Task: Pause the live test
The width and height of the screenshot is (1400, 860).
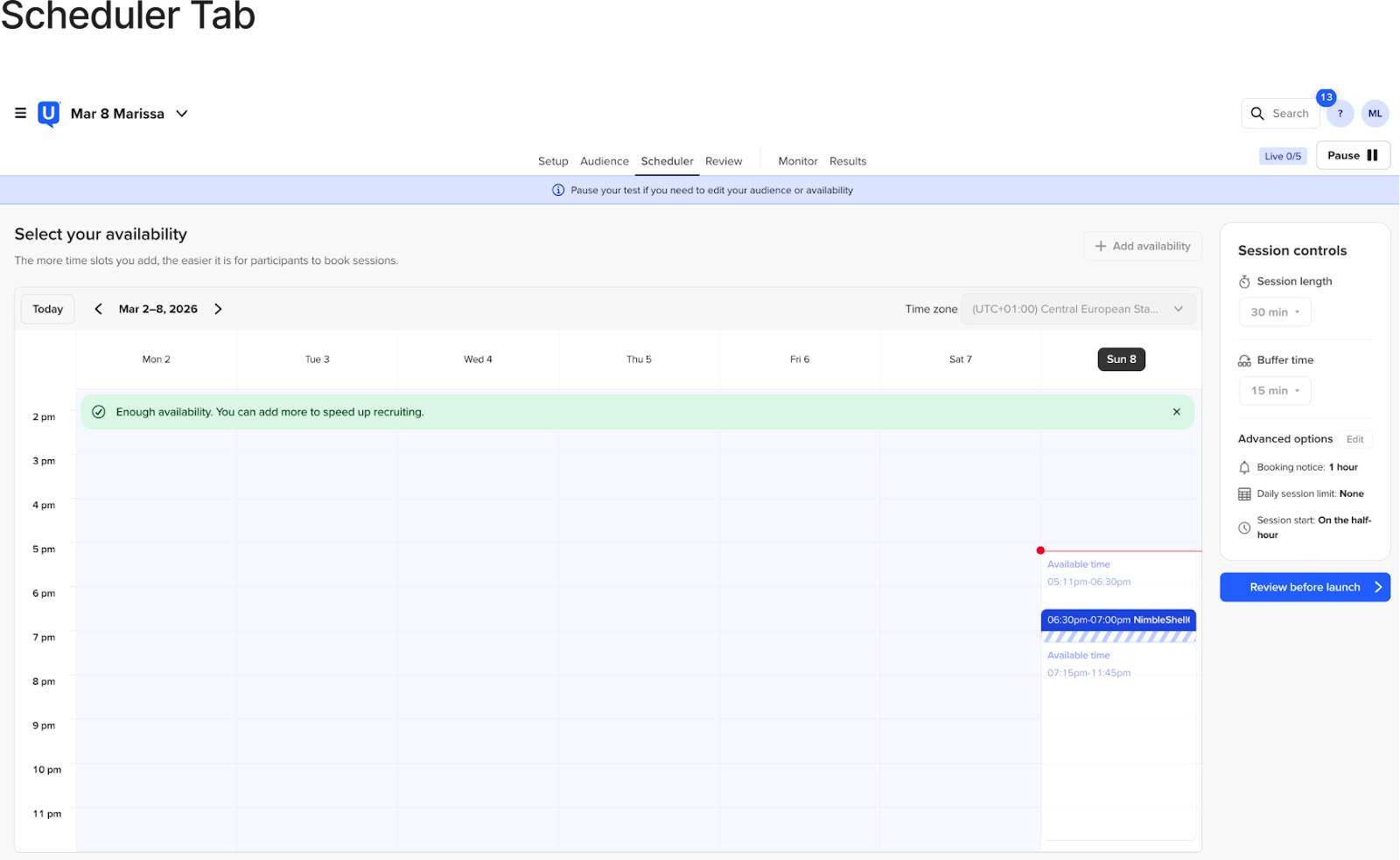Action: click(1352, 156)
